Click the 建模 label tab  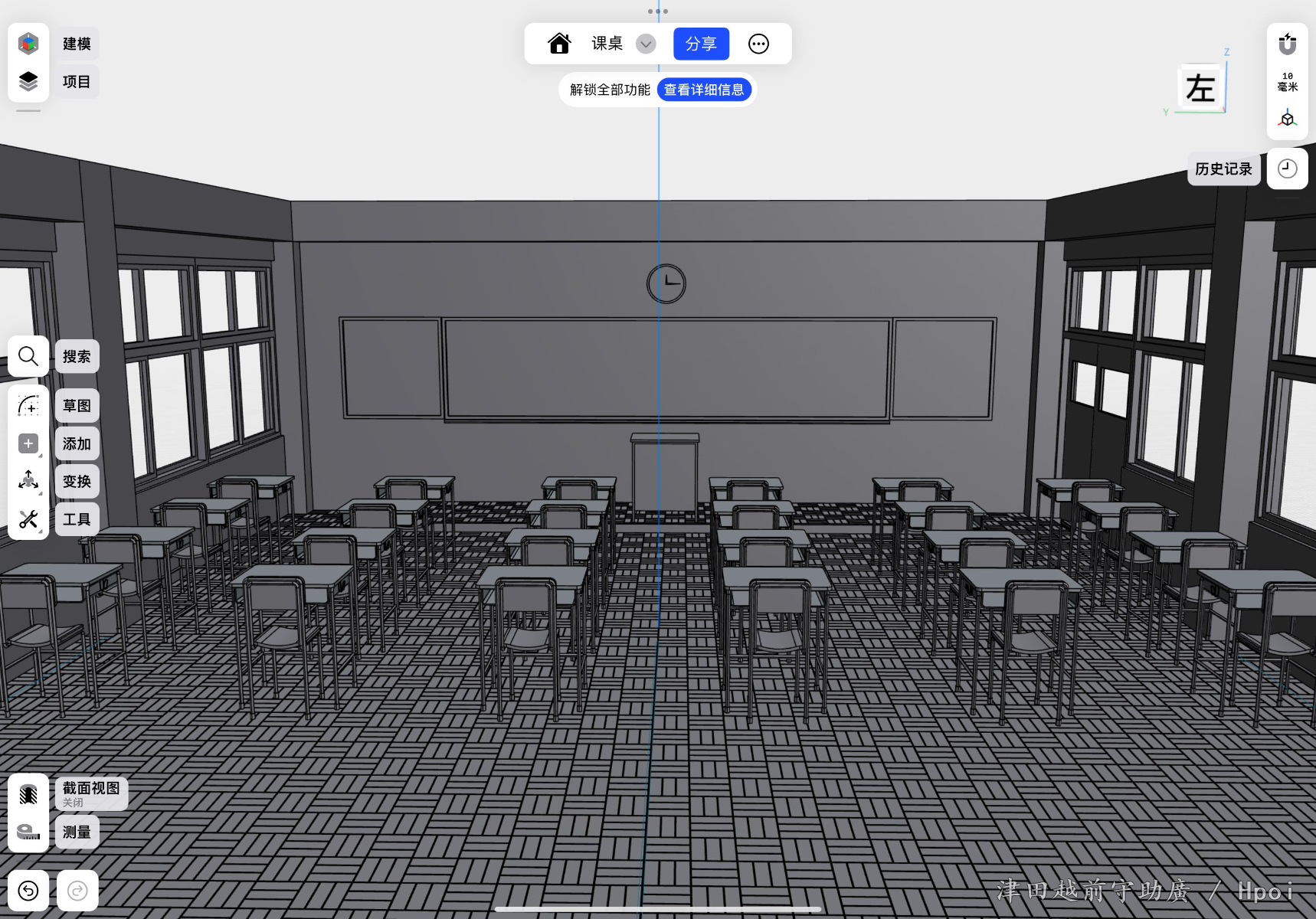pyautogui.click(x=77, y=44)
